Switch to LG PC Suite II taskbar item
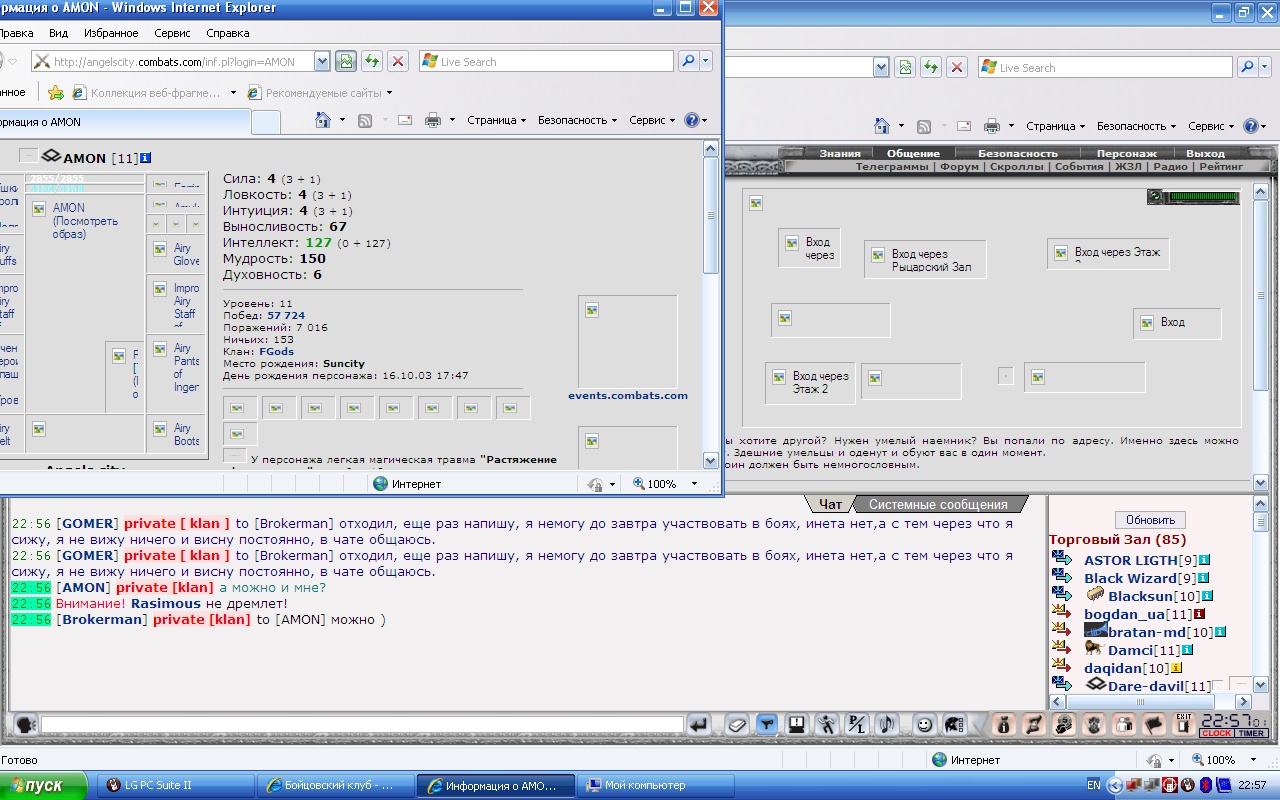Image resolution: width=1280 pixels, height=800 pixels. point(176,785)
